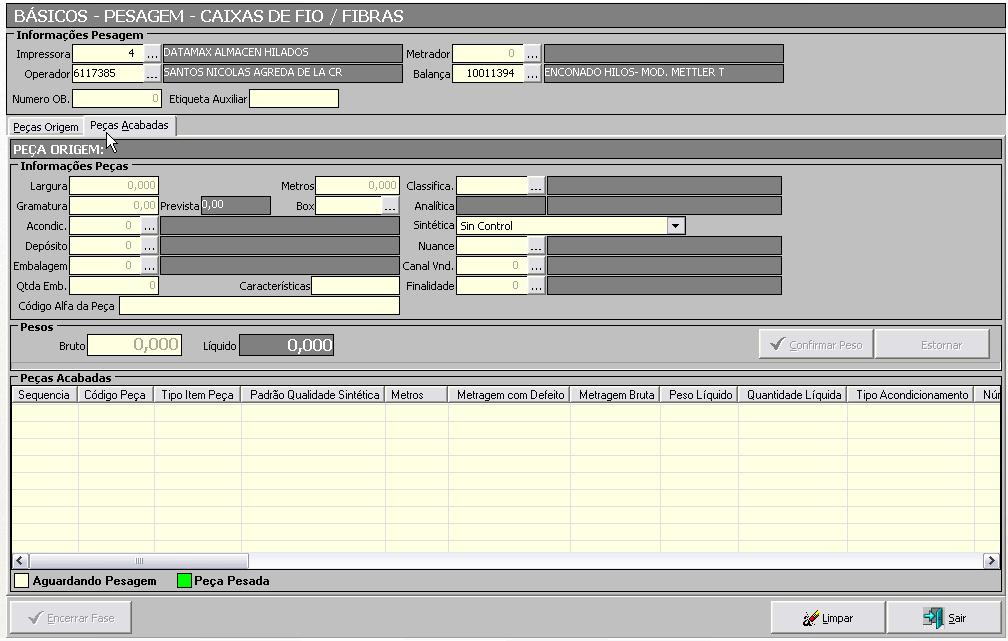Screen dimensions: 1008x641
Task: Click the Operador lookup ellipsis button
Action: [x=152, y=74]
